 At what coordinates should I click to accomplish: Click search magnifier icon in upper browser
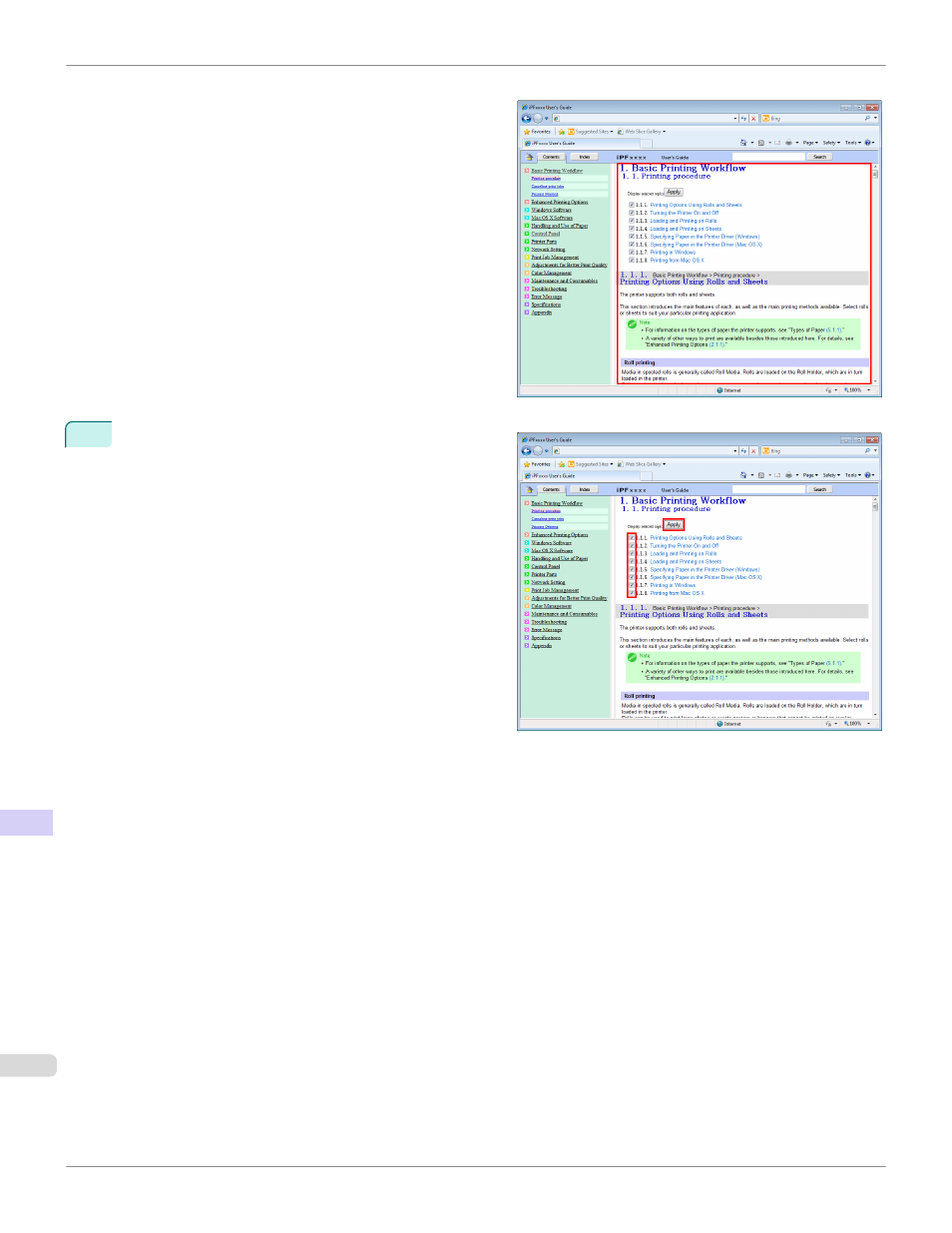(x=867, y=118)
